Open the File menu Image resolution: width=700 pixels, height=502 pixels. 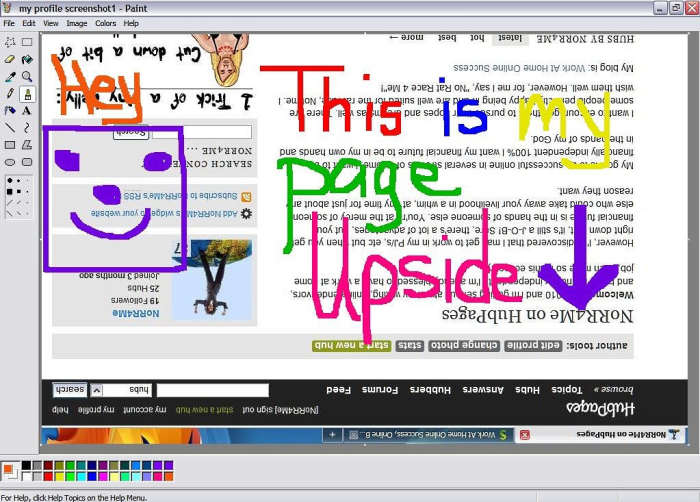click(9, 23)
